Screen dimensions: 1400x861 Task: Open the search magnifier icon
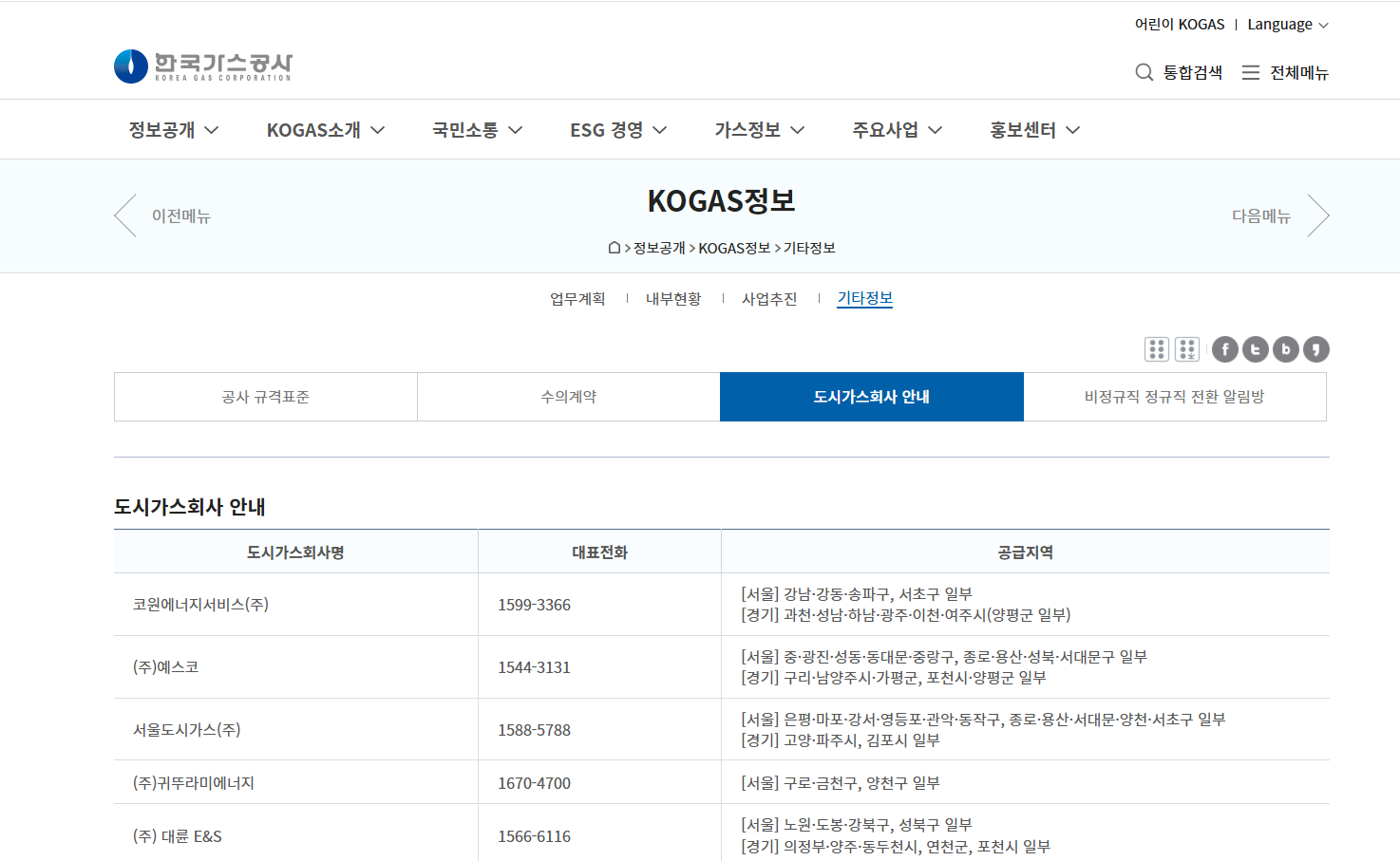tap(1144, 72)
